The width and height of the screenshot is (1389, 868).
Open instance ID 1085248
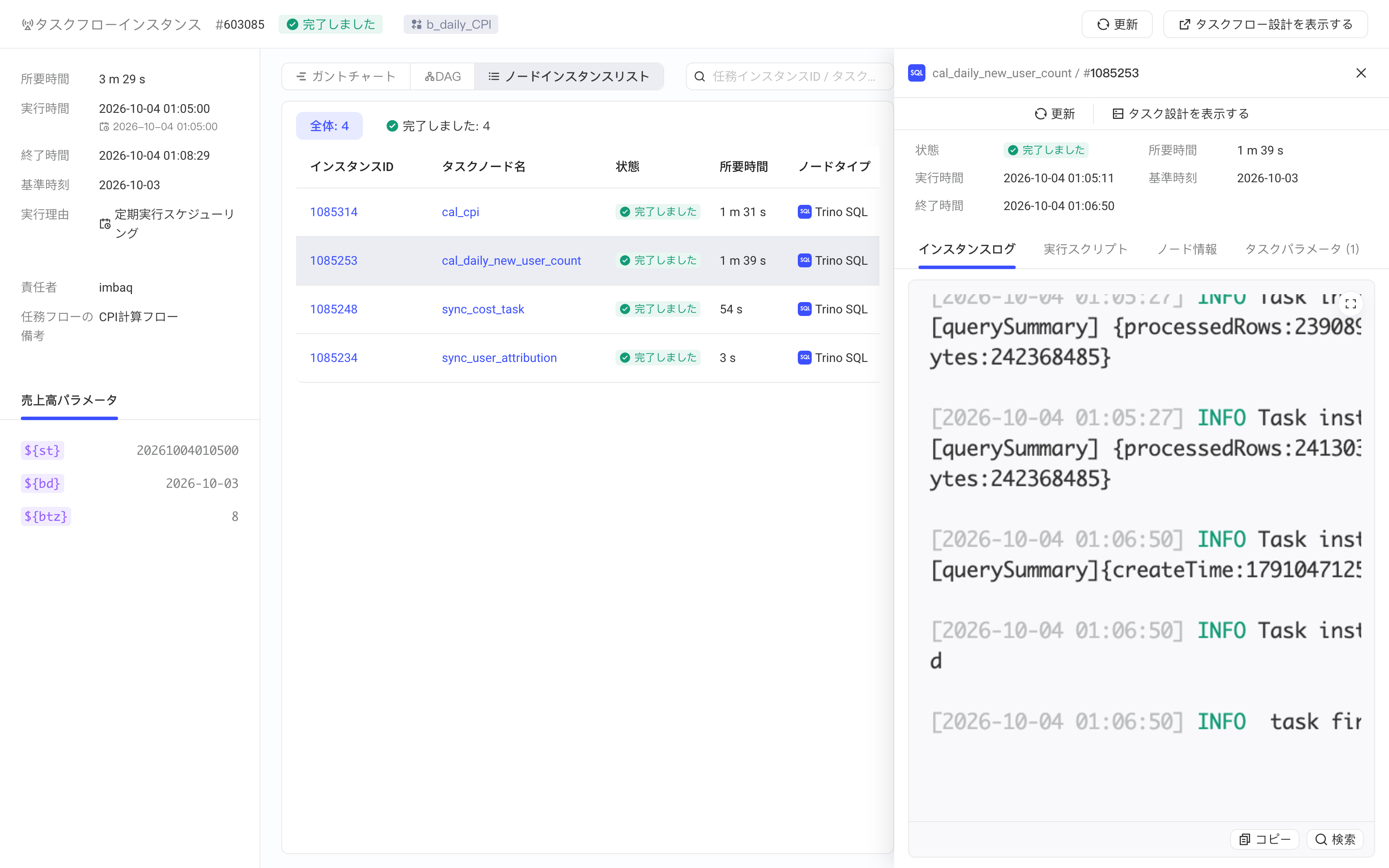pos(333,309)
